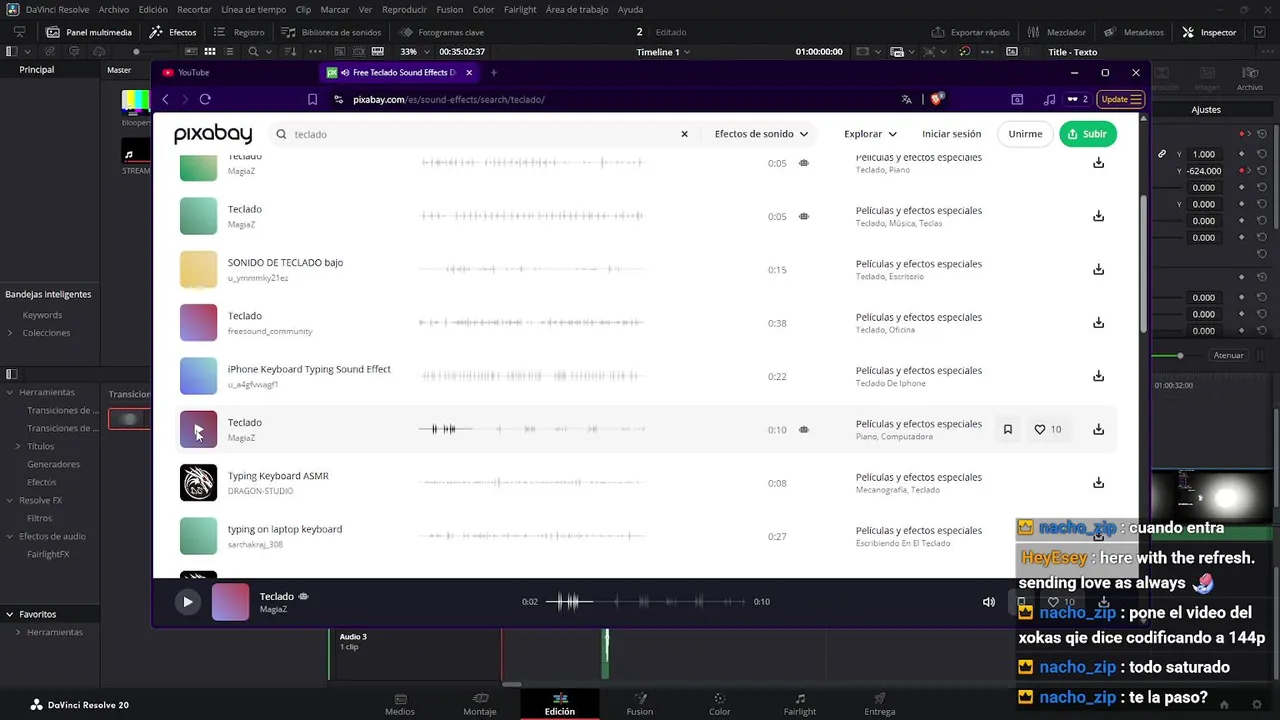Switch to the Color page
This screenshot has width=1280, height=720.
[719, 704]
